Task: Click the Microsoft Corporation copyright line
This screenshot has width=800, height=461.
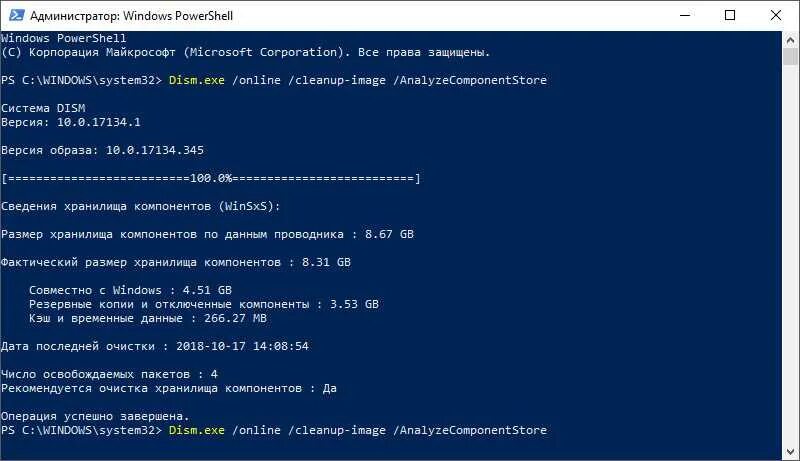Action: pos(245,52)
